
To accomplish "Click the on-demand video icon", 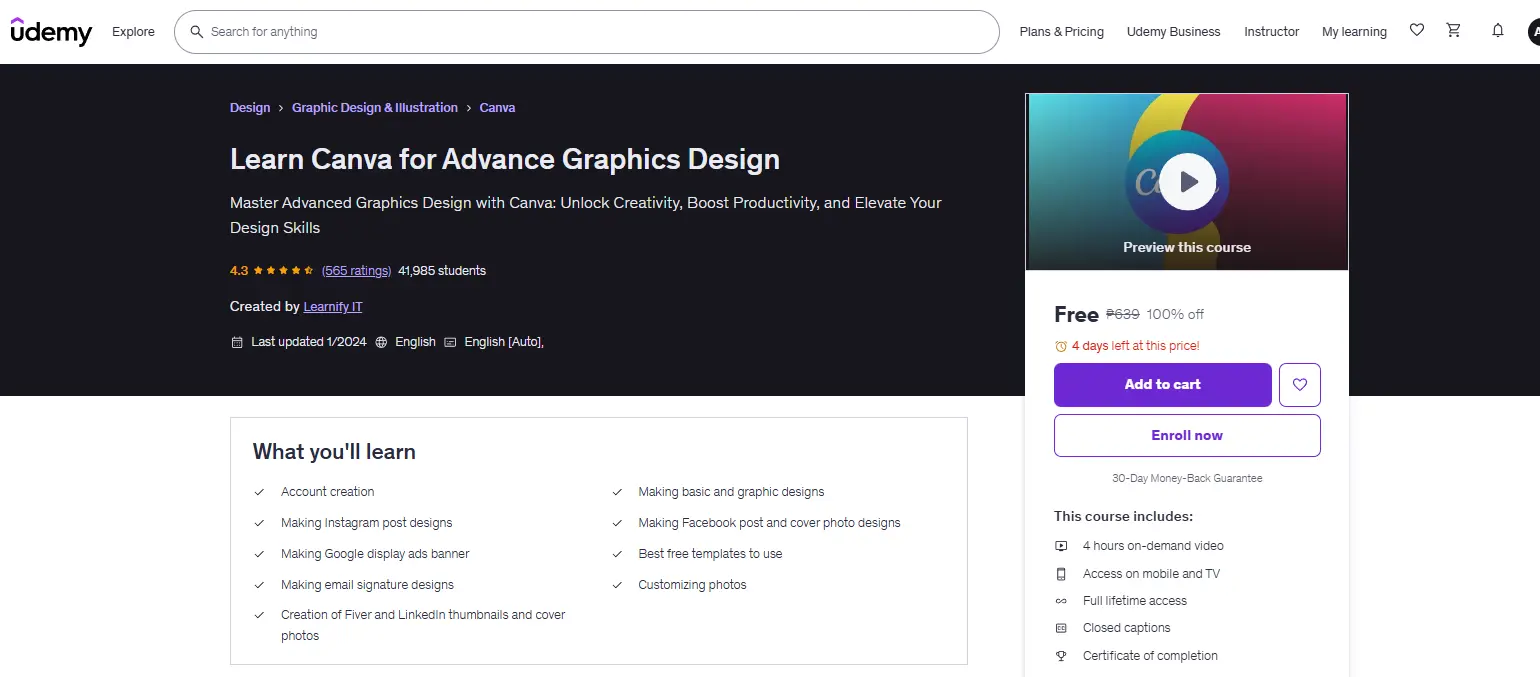I will click(1061, 546).
